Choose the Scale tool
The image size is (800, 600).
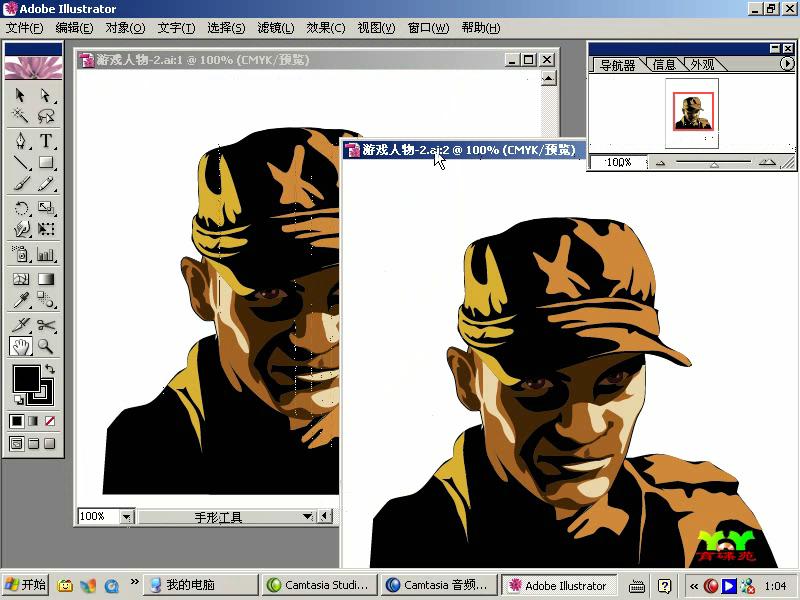click(x=45, y=208)
